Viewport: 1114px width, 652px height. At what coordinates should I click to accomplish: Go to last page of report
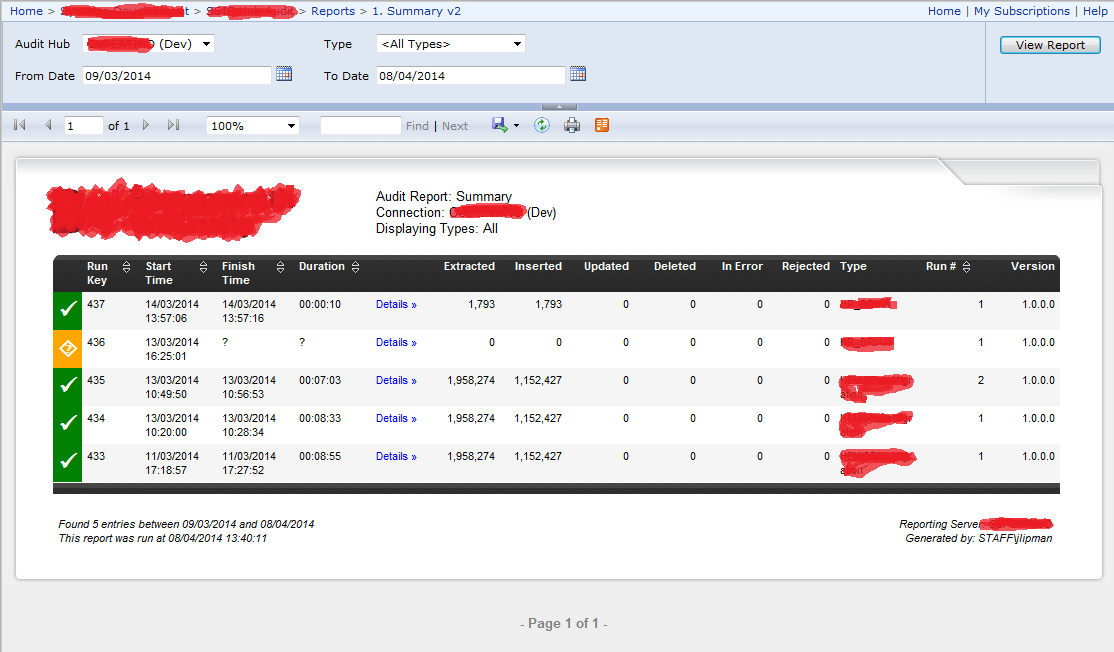tap(173, 125)
